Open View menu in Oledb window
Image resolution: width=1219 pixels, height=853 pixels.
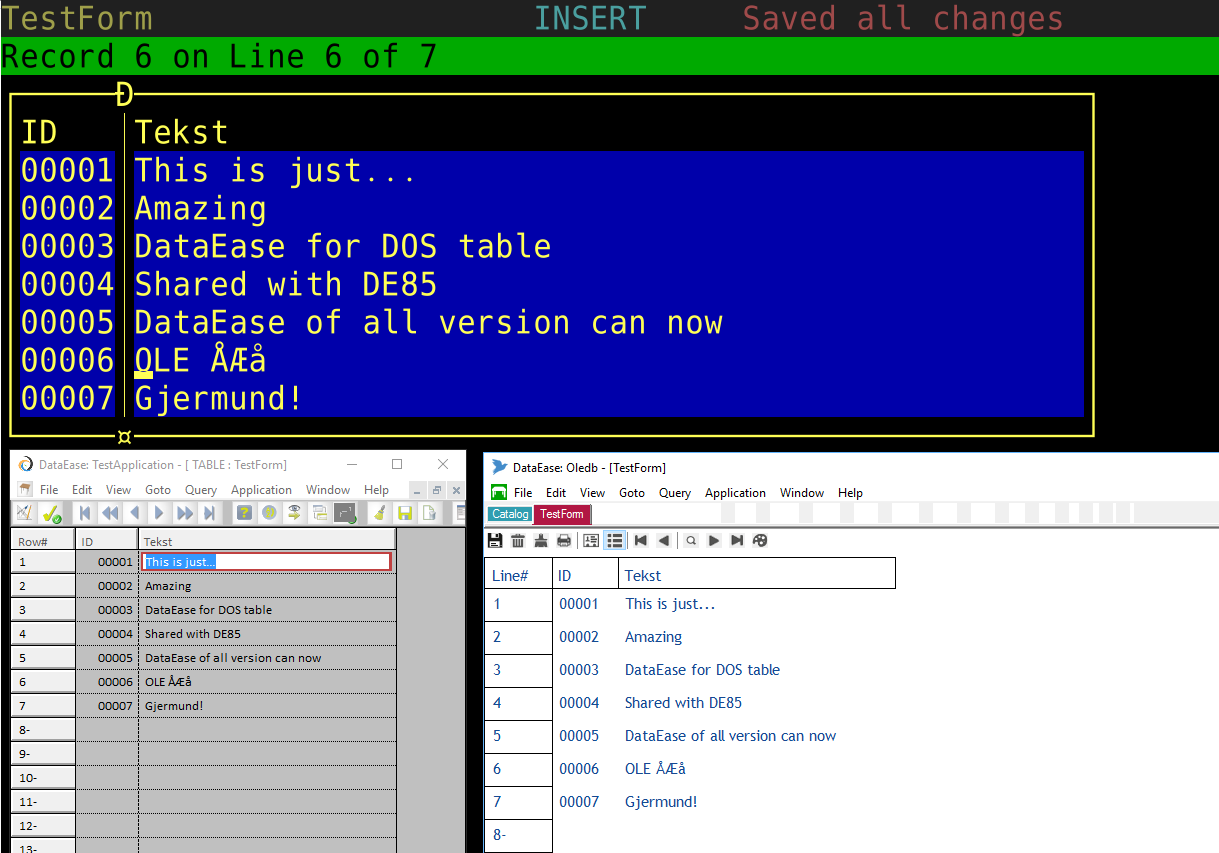593,493
